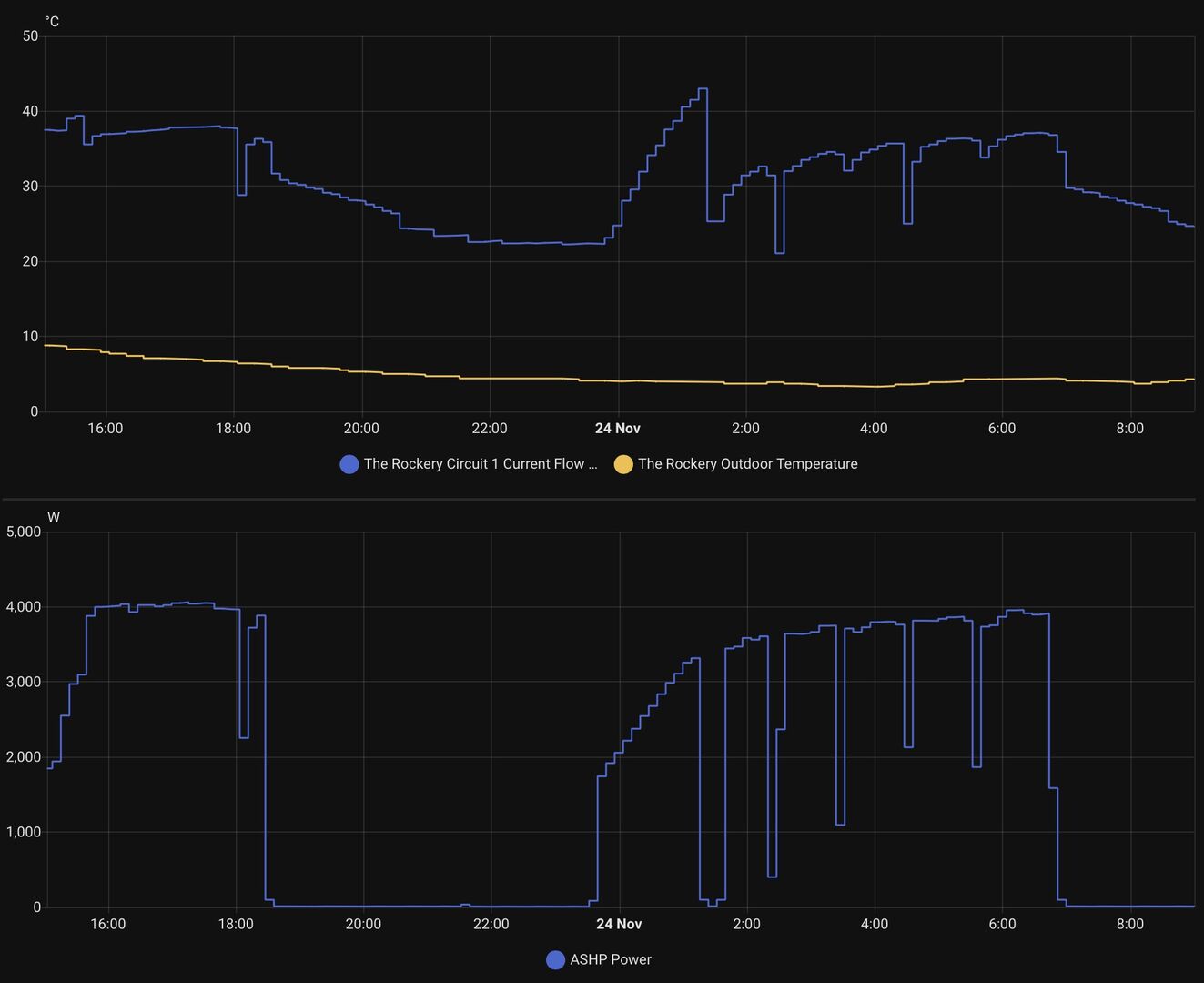Click the W unit label above power chart
The image size is (1204, 983).
[x=54, y=517]
